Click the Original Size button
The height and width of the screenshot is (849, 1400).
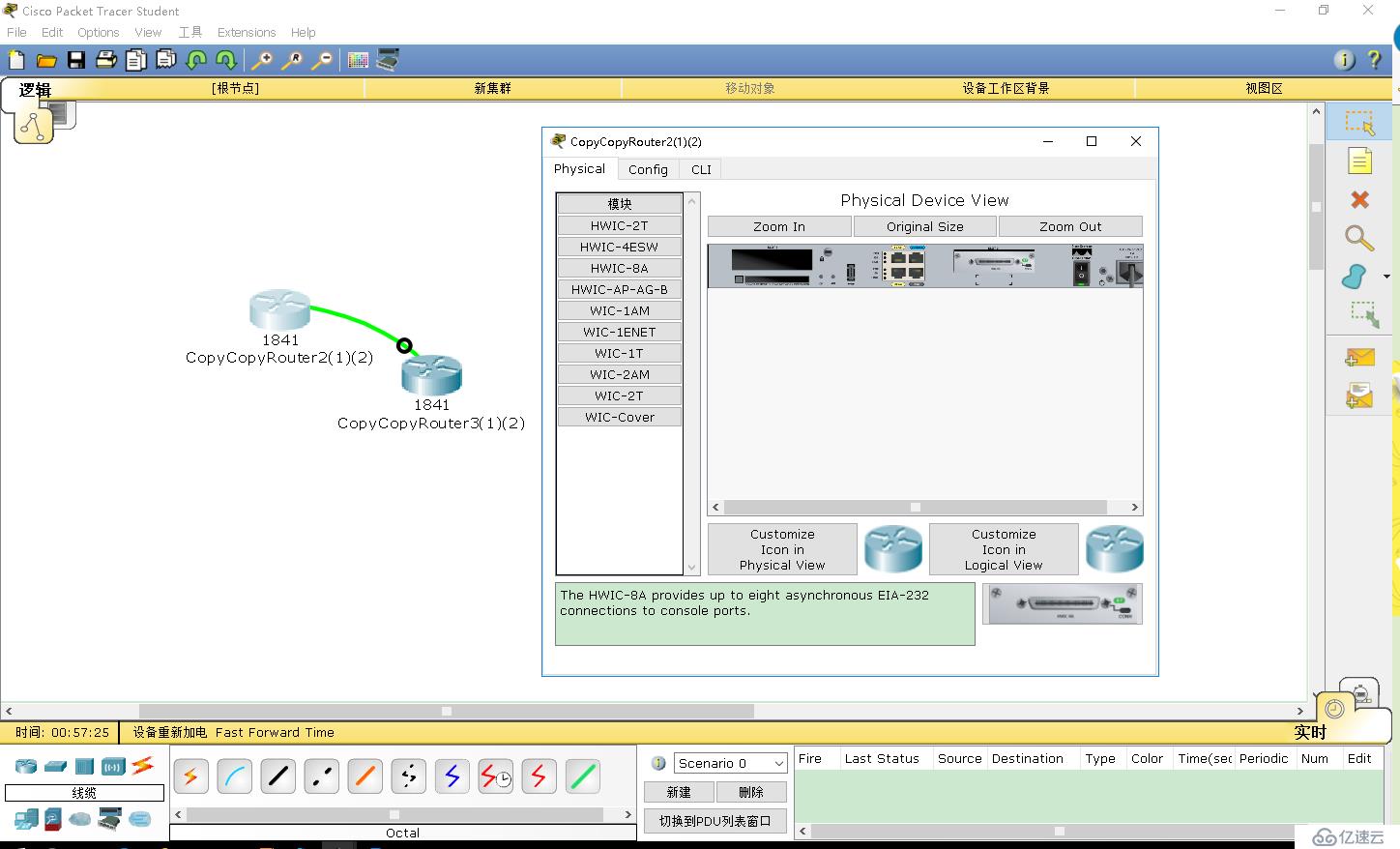click(925, 226)
